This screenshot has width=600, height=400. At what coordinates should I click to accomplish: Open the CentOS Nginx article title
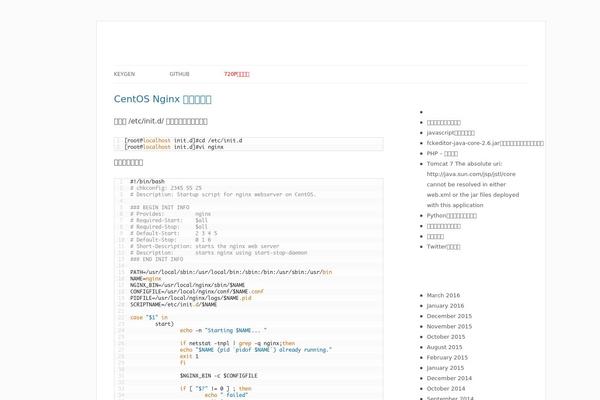pos(163,99)
